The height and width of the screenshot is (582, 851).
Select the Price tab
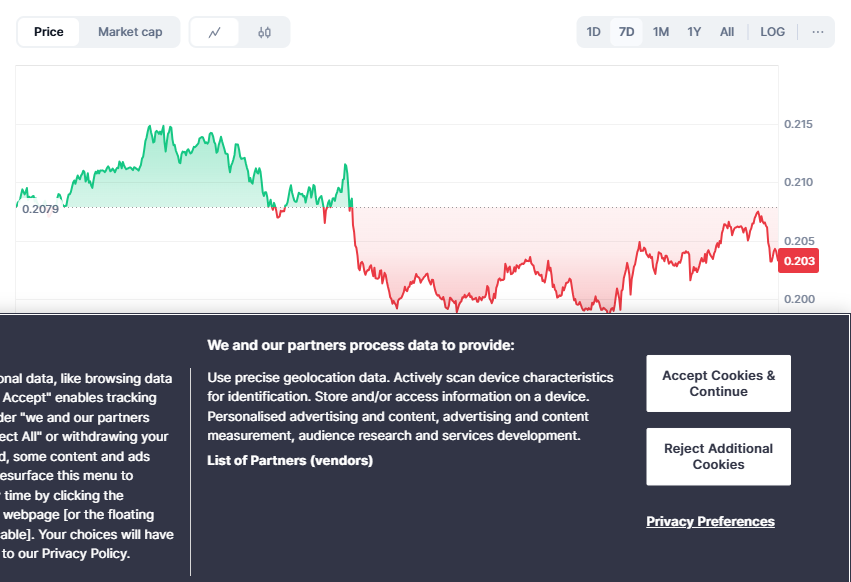point(49,32)
